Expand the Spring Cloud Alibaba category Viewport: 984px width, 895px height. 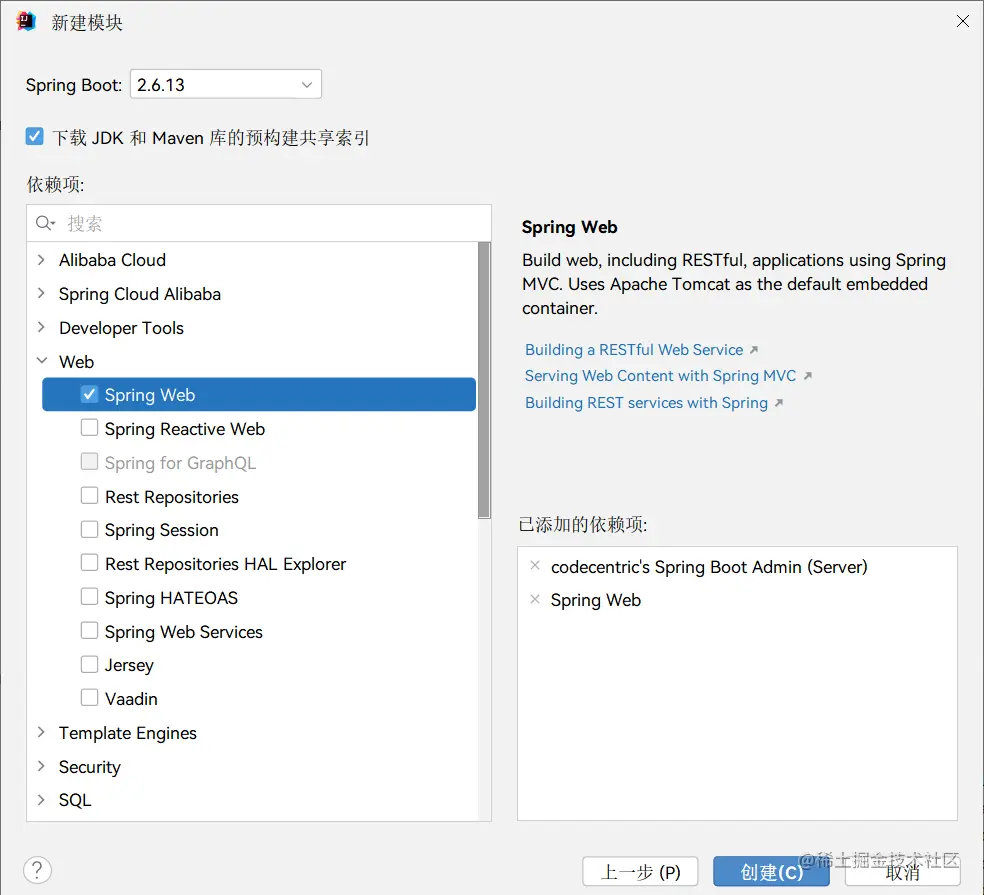(x=41, y=293)
